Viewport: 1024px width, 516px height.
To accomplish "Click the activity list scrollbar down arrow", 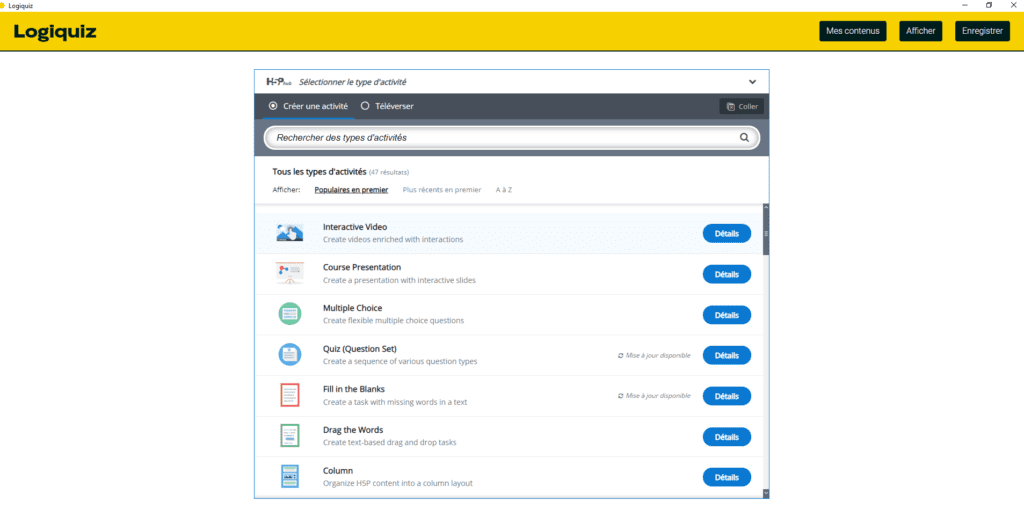I will click(x=766, y=492).
